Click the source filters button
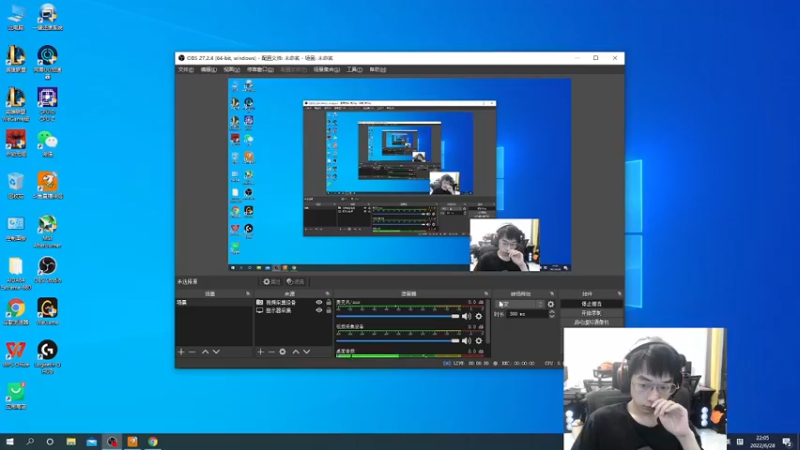This screenshot has width=800, height=450. tap(295, 282)
